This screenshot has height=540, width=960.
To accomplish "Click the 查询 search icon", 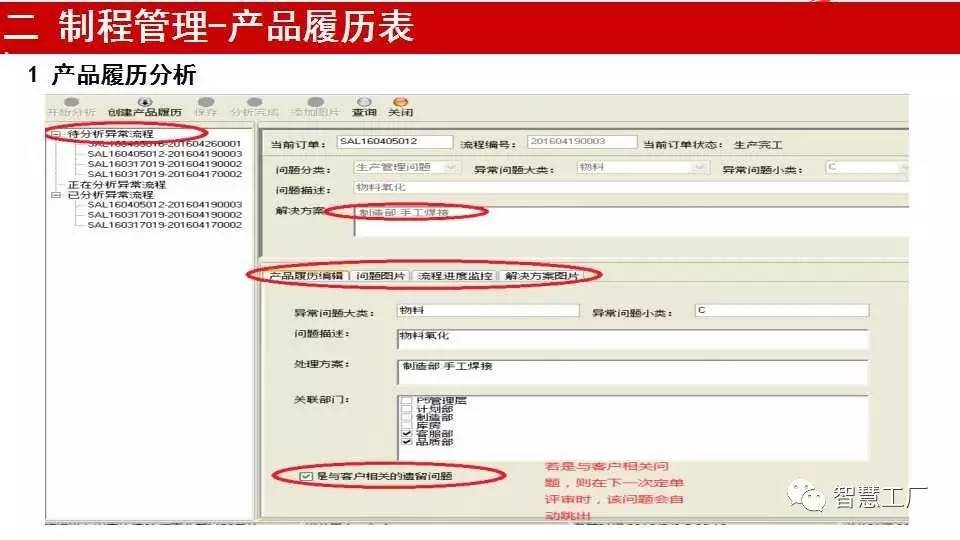I will (x=364, y=102).
